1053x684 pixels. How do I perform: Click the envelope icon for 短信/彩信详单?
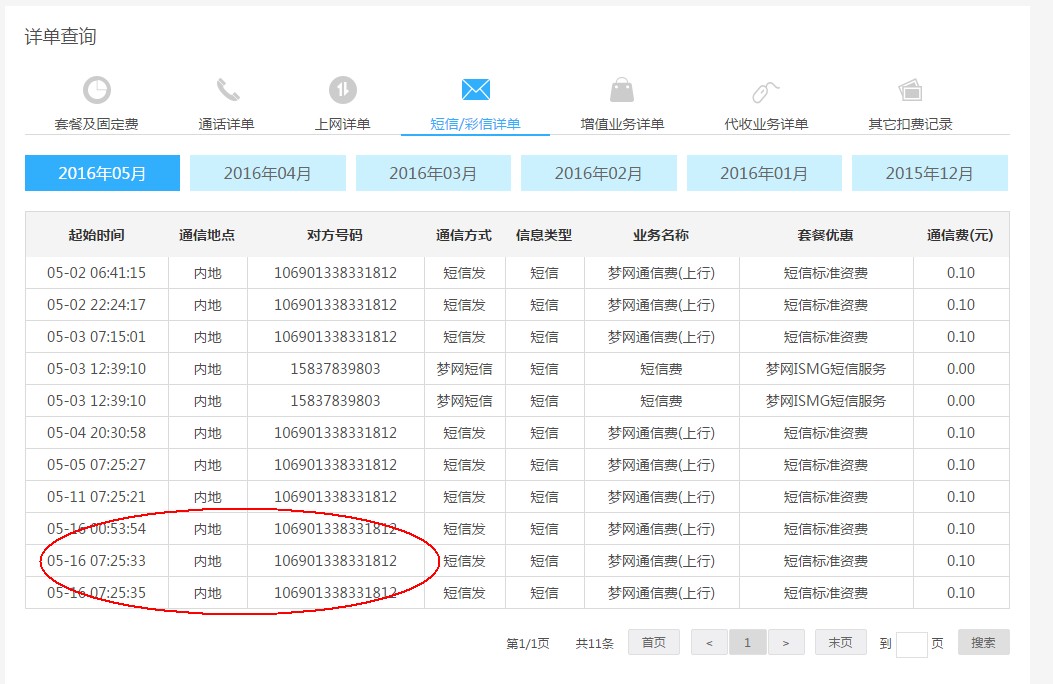coord(475,90)
